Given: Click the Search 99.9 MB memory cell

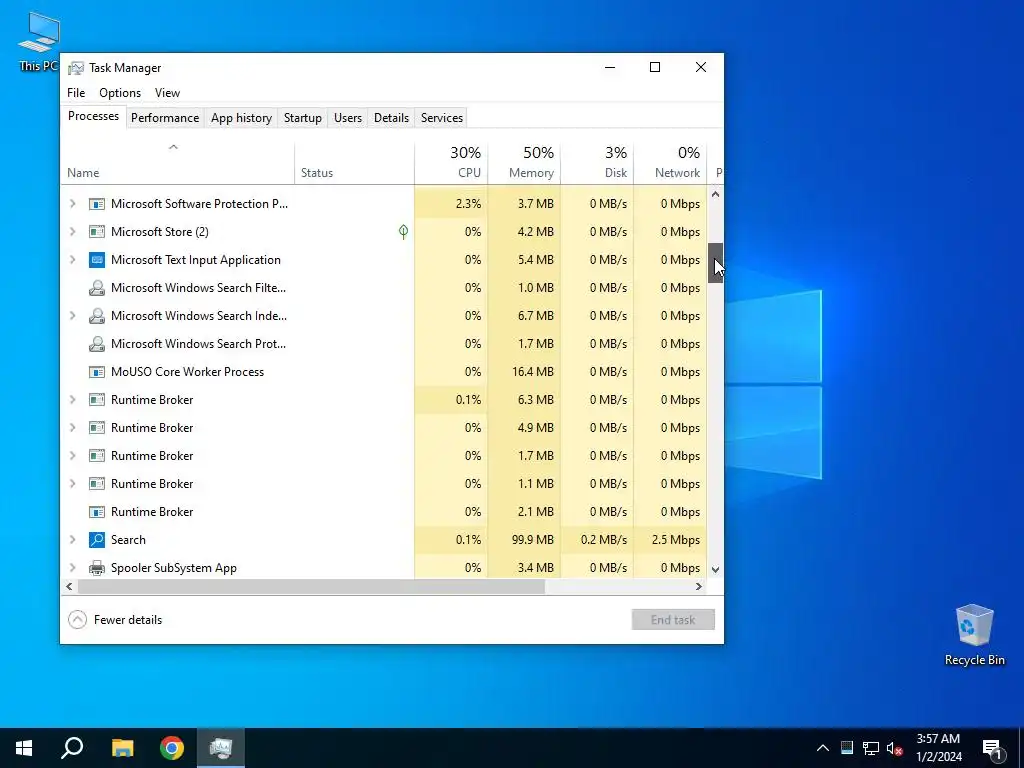Looking at the screenshot, I should click(524, 540).
